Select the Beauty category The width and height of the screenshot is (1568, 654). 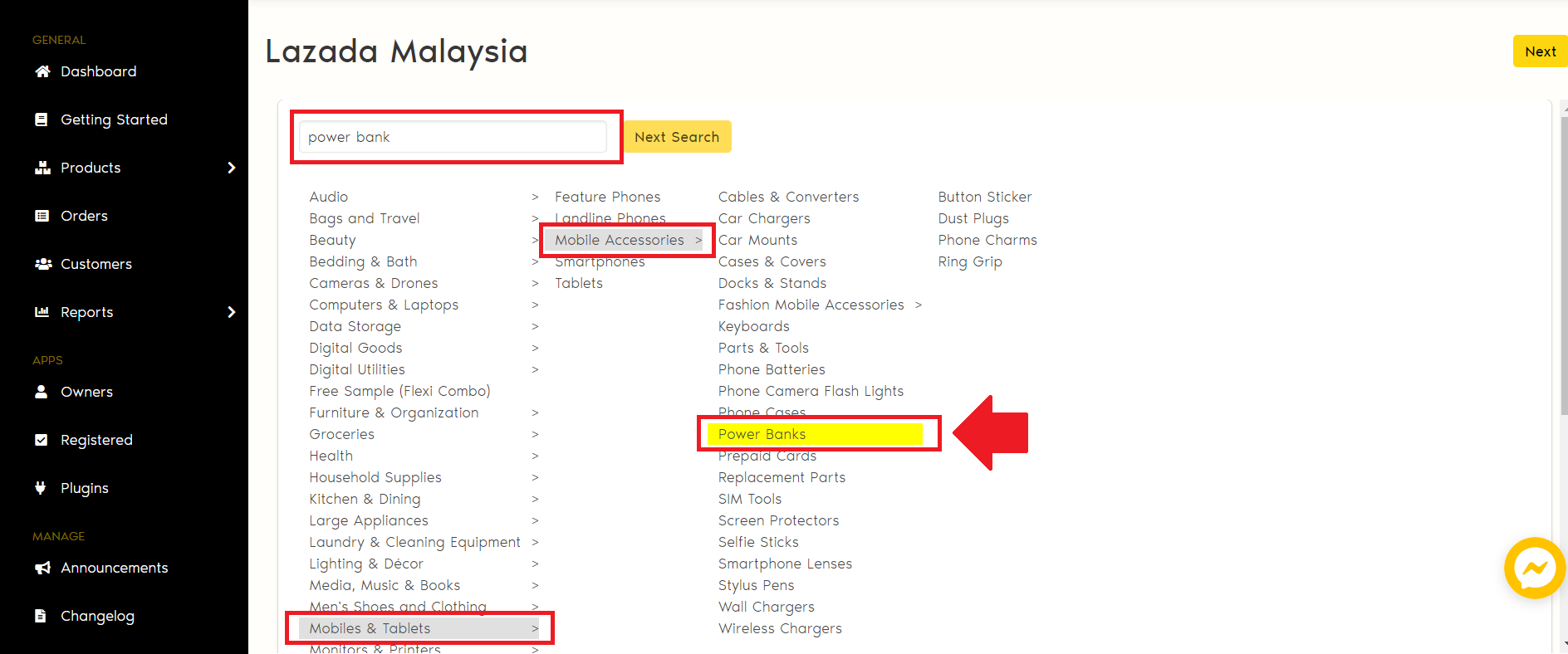[x=332, y=240]
